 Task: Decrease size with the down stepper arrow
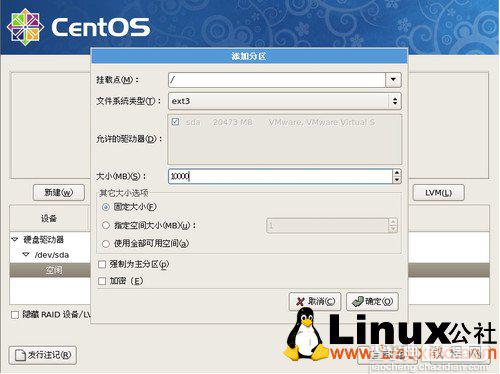(x=397, y=180)
